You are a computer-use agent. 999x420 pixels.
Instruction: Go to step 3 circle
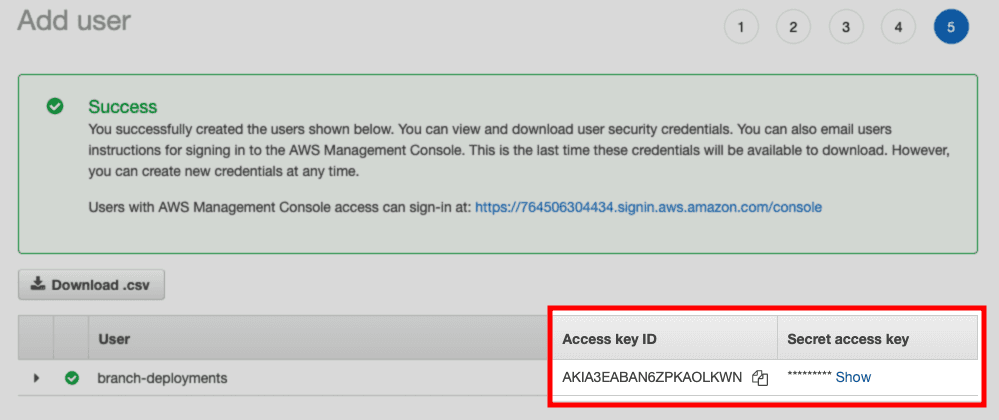[x=846, y=27]
